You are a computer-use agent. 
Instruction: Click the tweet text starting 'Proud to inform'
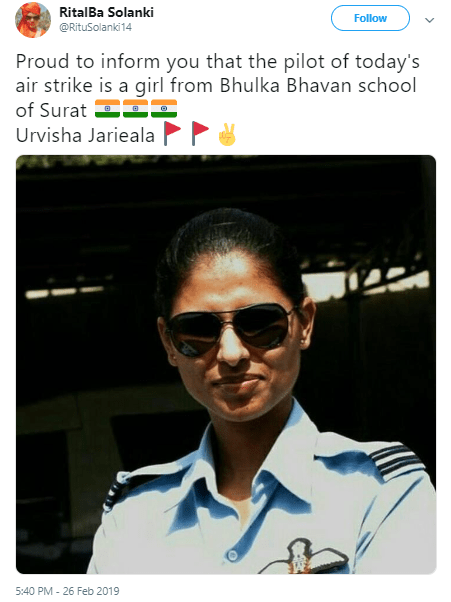click(x=218, y=98)
